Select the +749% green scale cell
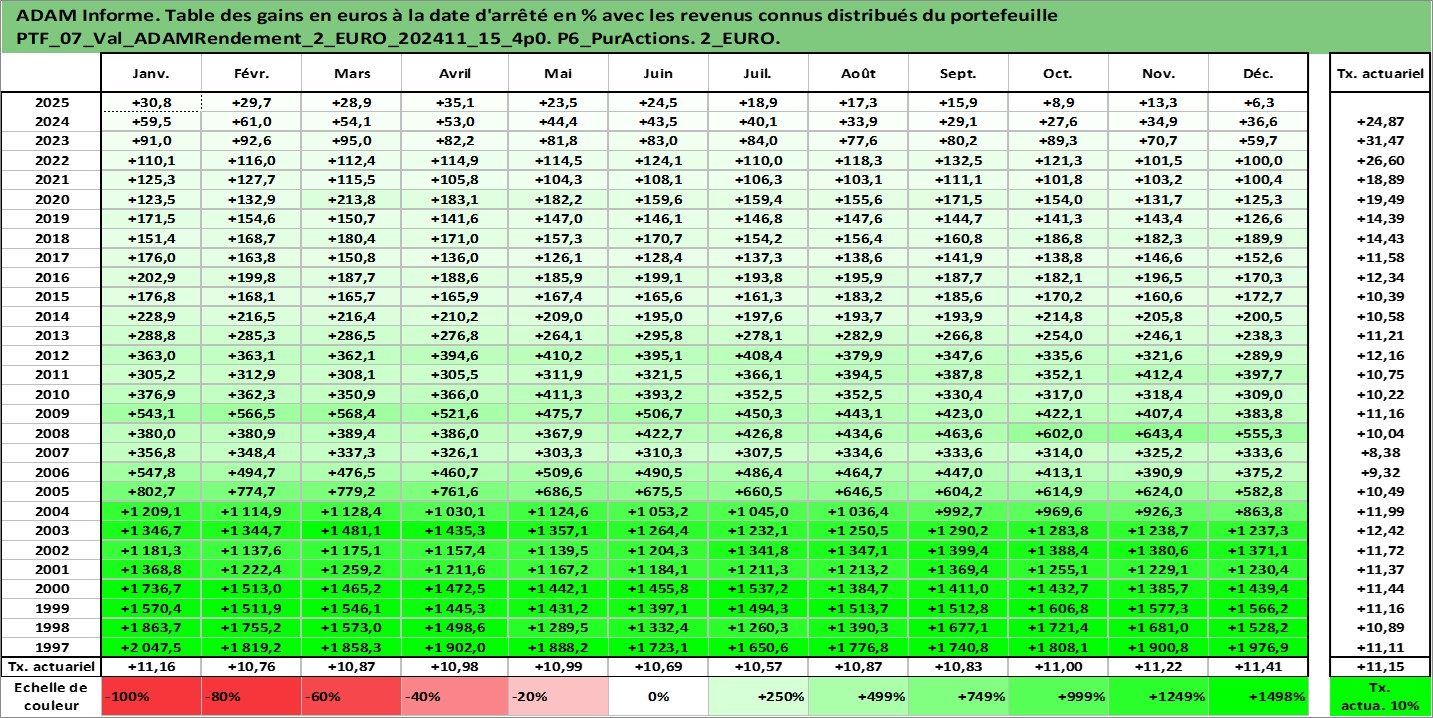This screenshot has height=718, width=1433. [x=958, y=696]
